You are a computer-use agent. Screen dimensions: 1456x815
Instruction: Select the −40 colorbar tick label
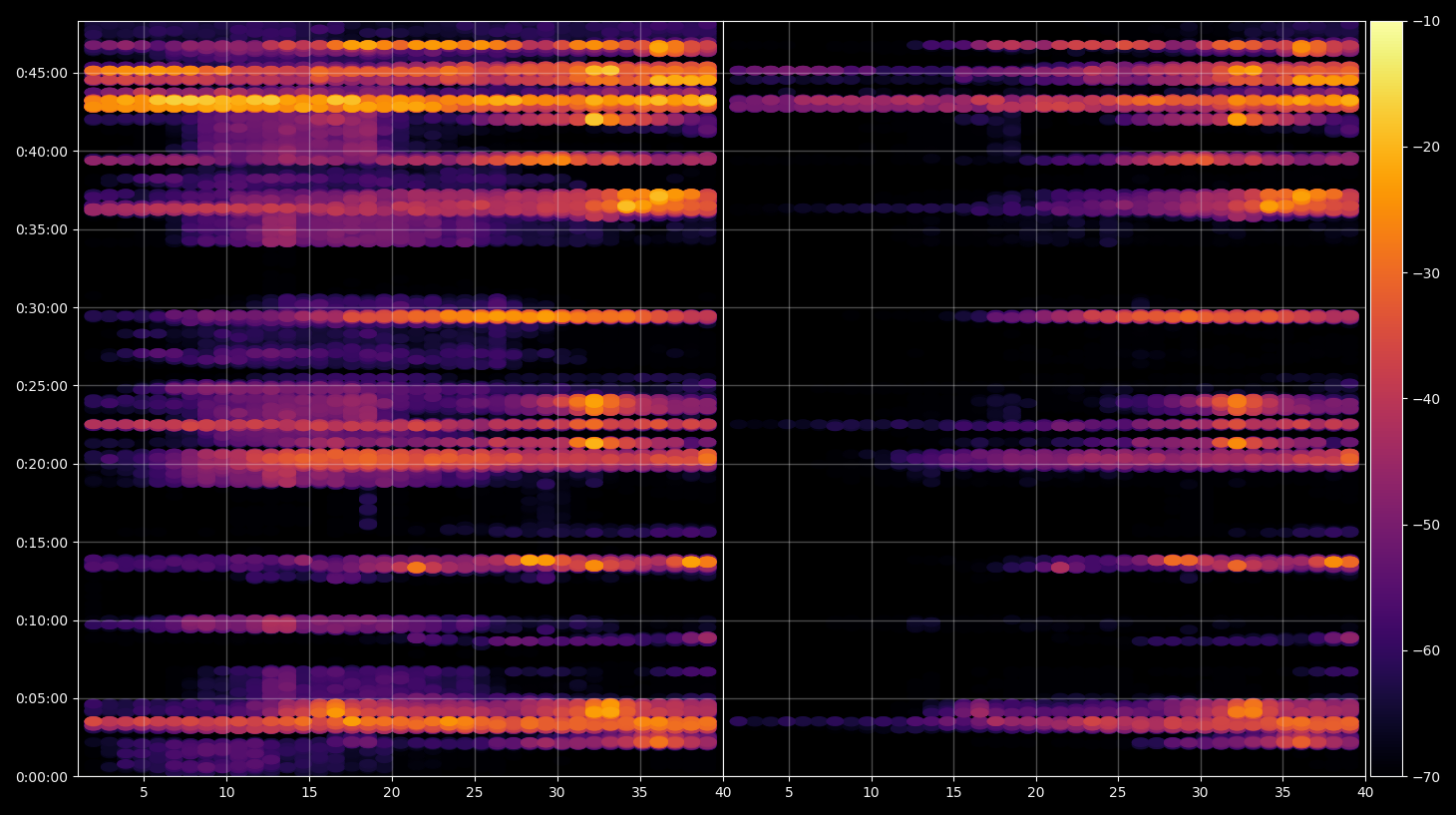point(1426,399)
